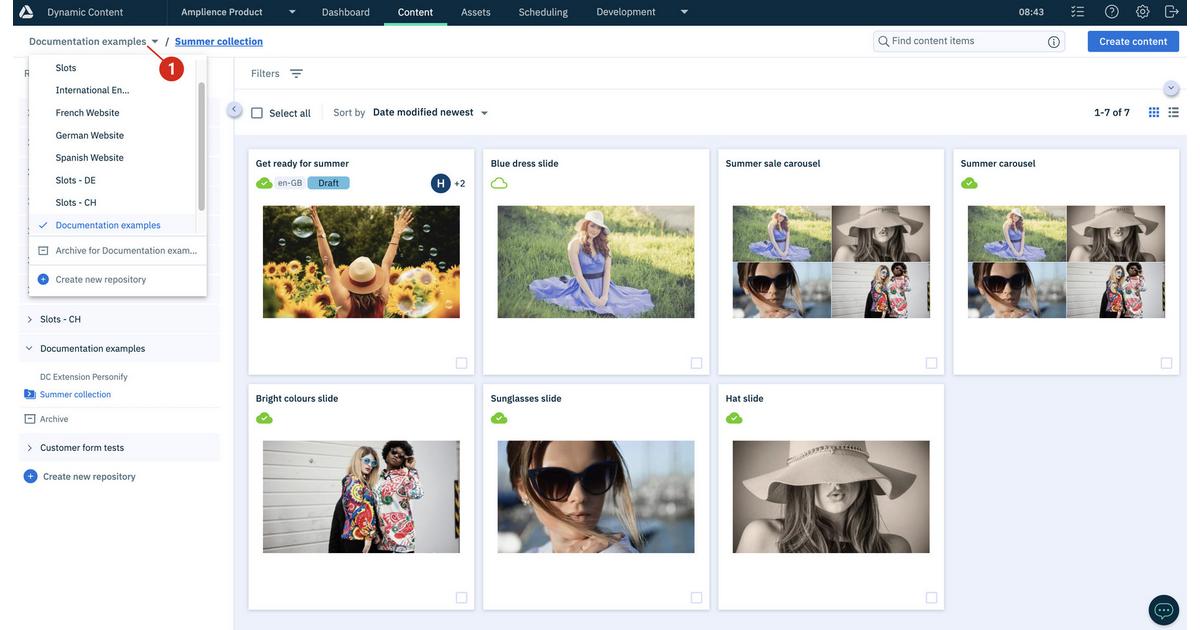Click published cloud icon on Sunglasses slide
Image resolution: width=1200 pixels, height=630 pixels.
click(499, 418)
